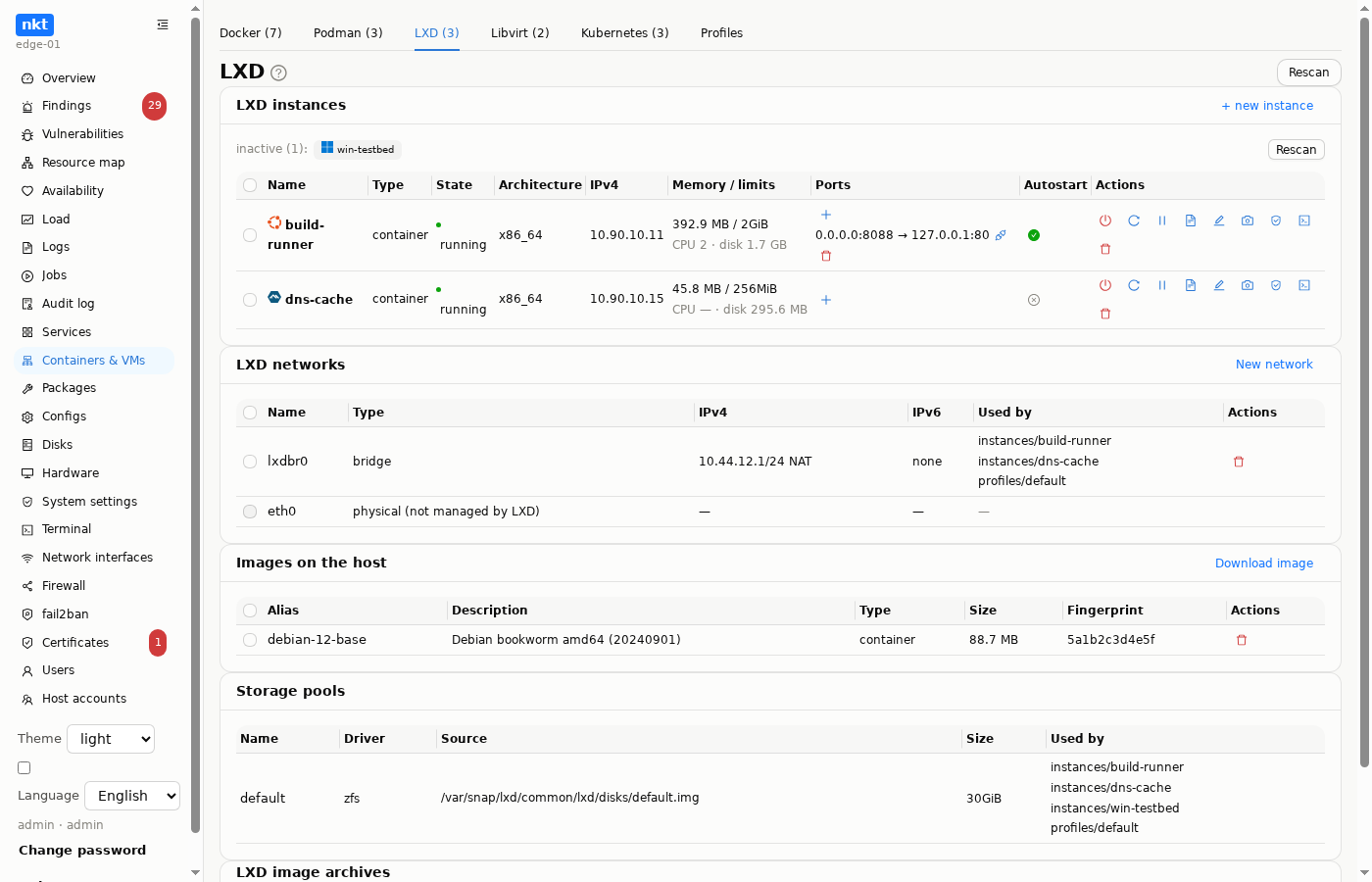Open logs document icon for build-runner

(x=1191, y=220)
